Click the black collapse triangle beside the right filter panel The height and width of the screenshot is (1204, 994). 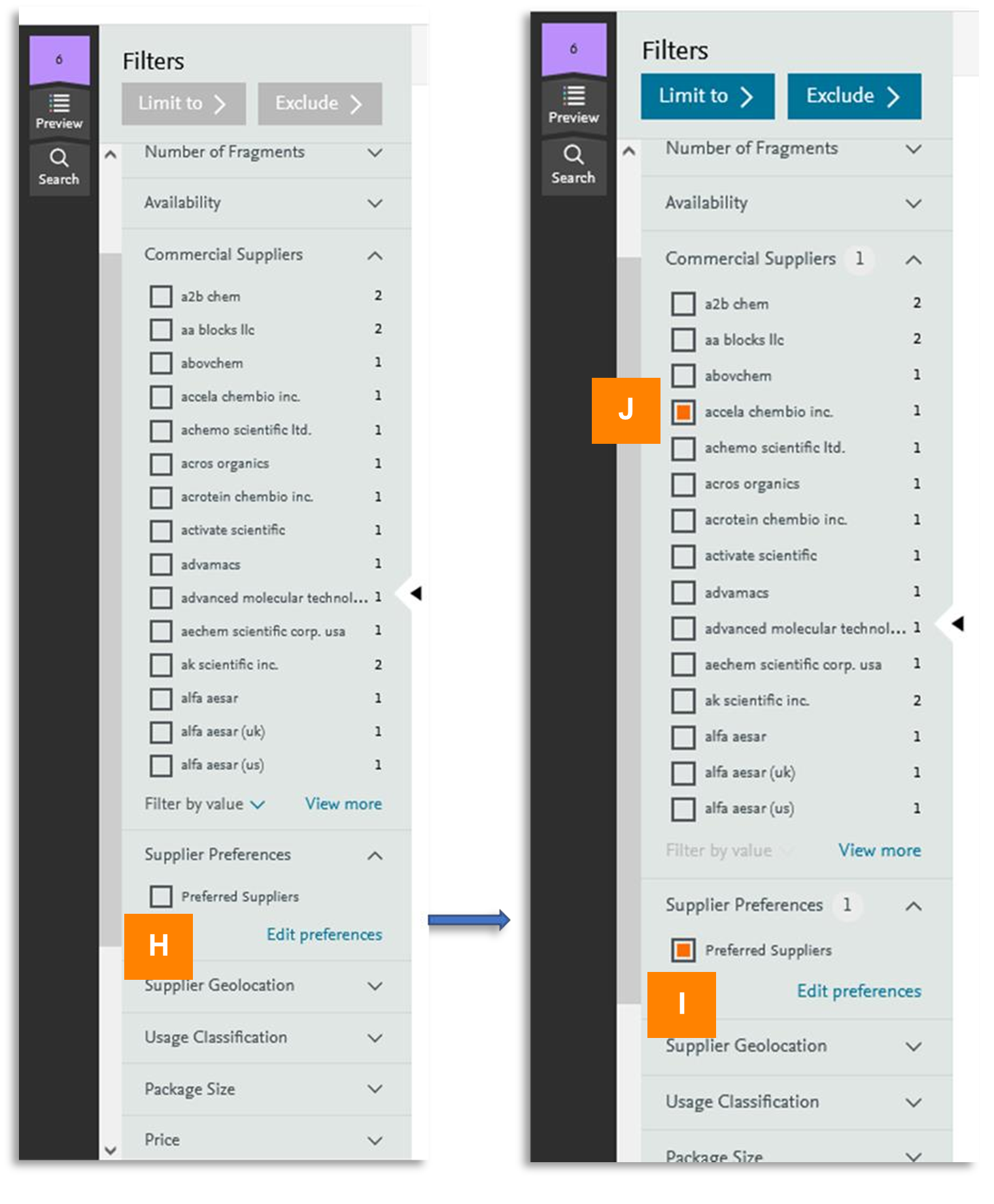(x=958, y=624)
